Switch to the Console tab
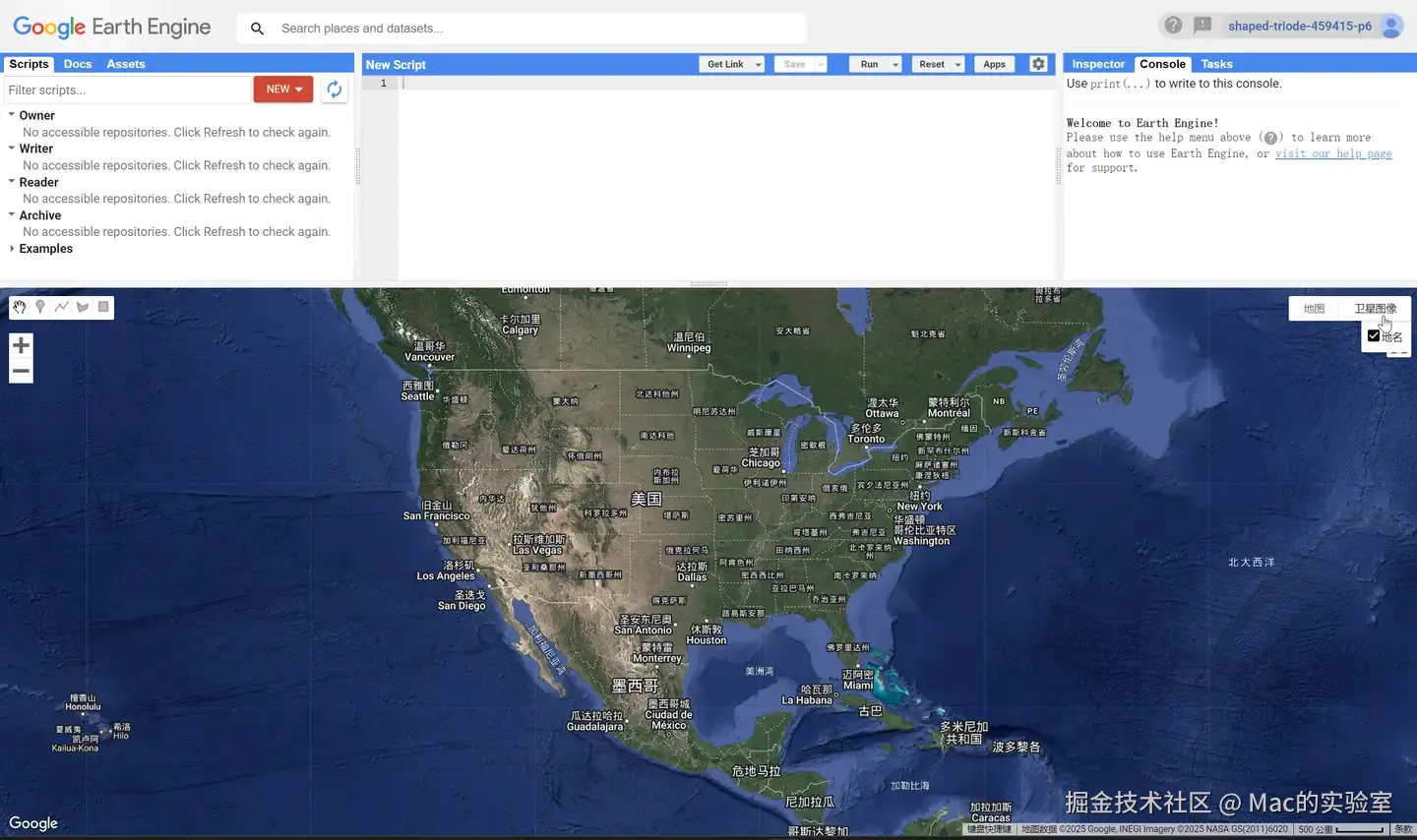This screenshot has height=840, width=1417. point(1163,64)
